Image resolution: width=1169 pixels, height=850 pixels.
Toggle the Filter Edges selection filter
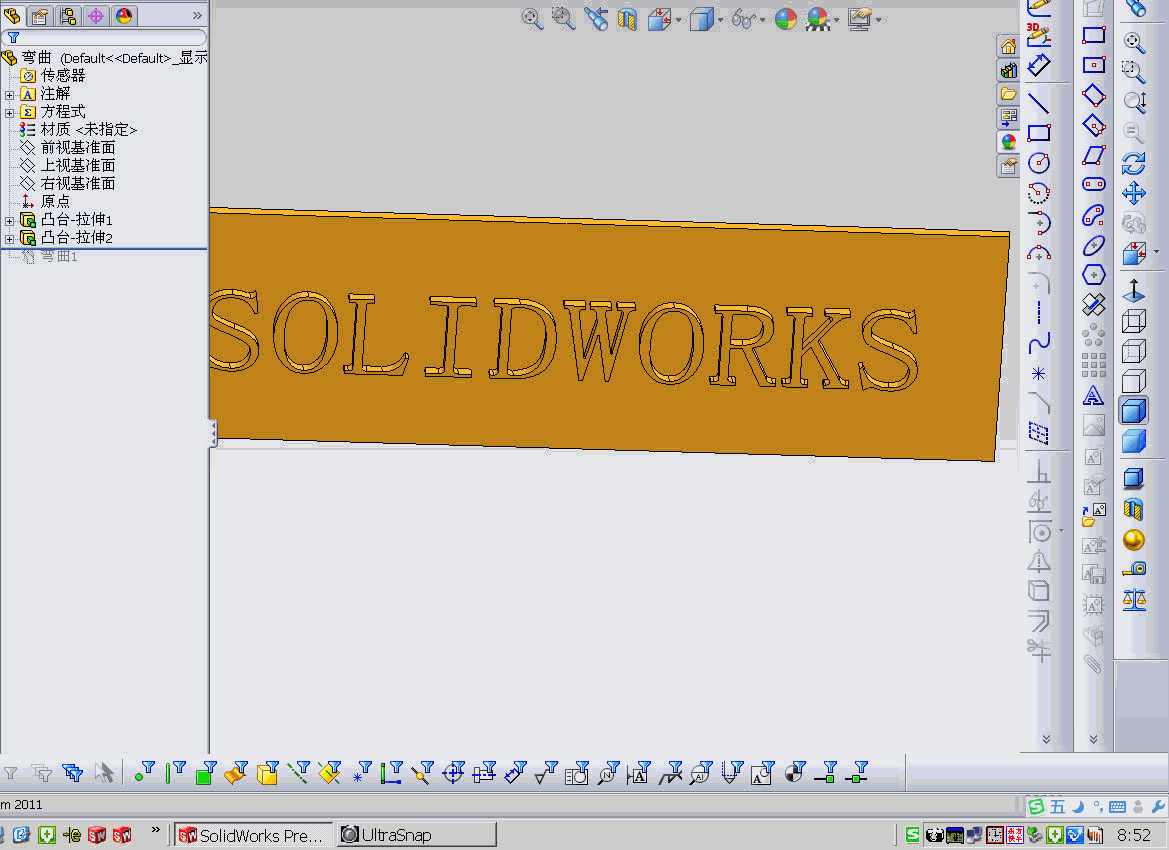175,772
